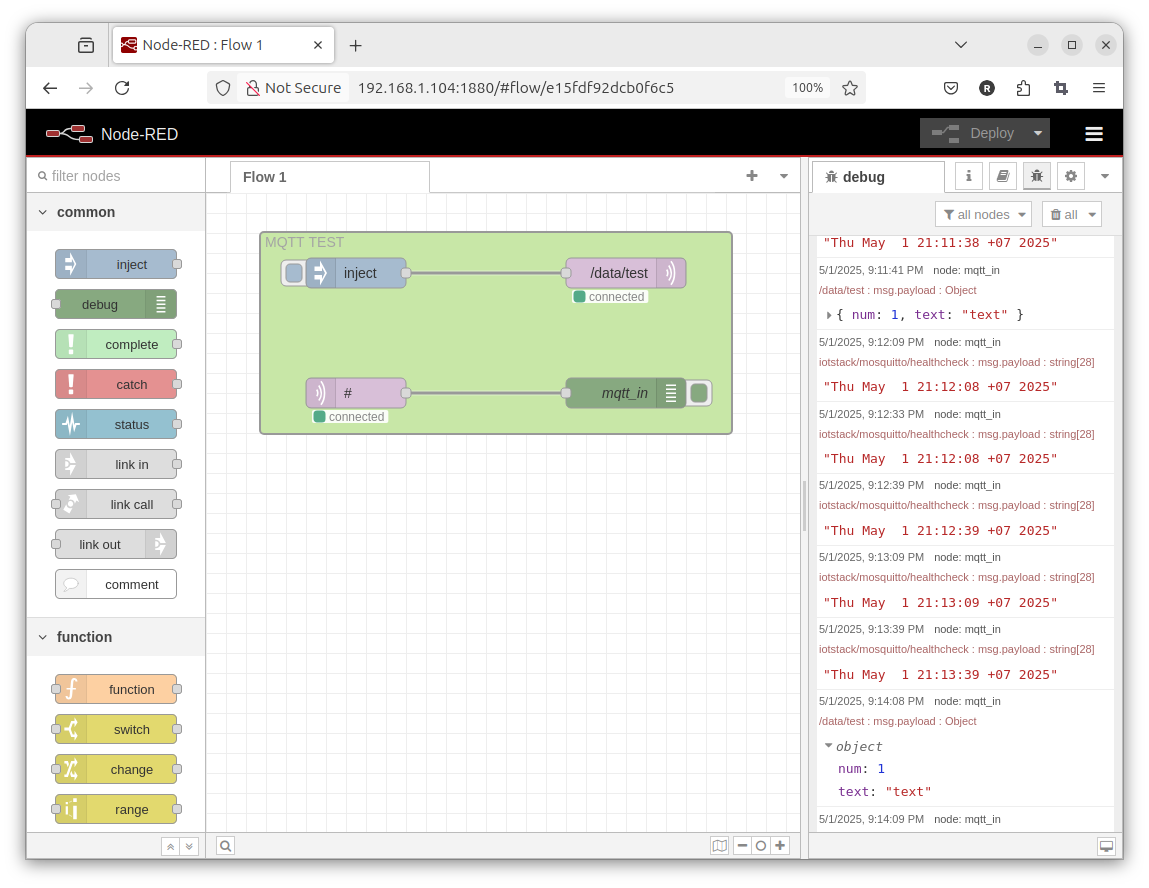
Task: Zoom out the flow canvas
Action: 742,846
